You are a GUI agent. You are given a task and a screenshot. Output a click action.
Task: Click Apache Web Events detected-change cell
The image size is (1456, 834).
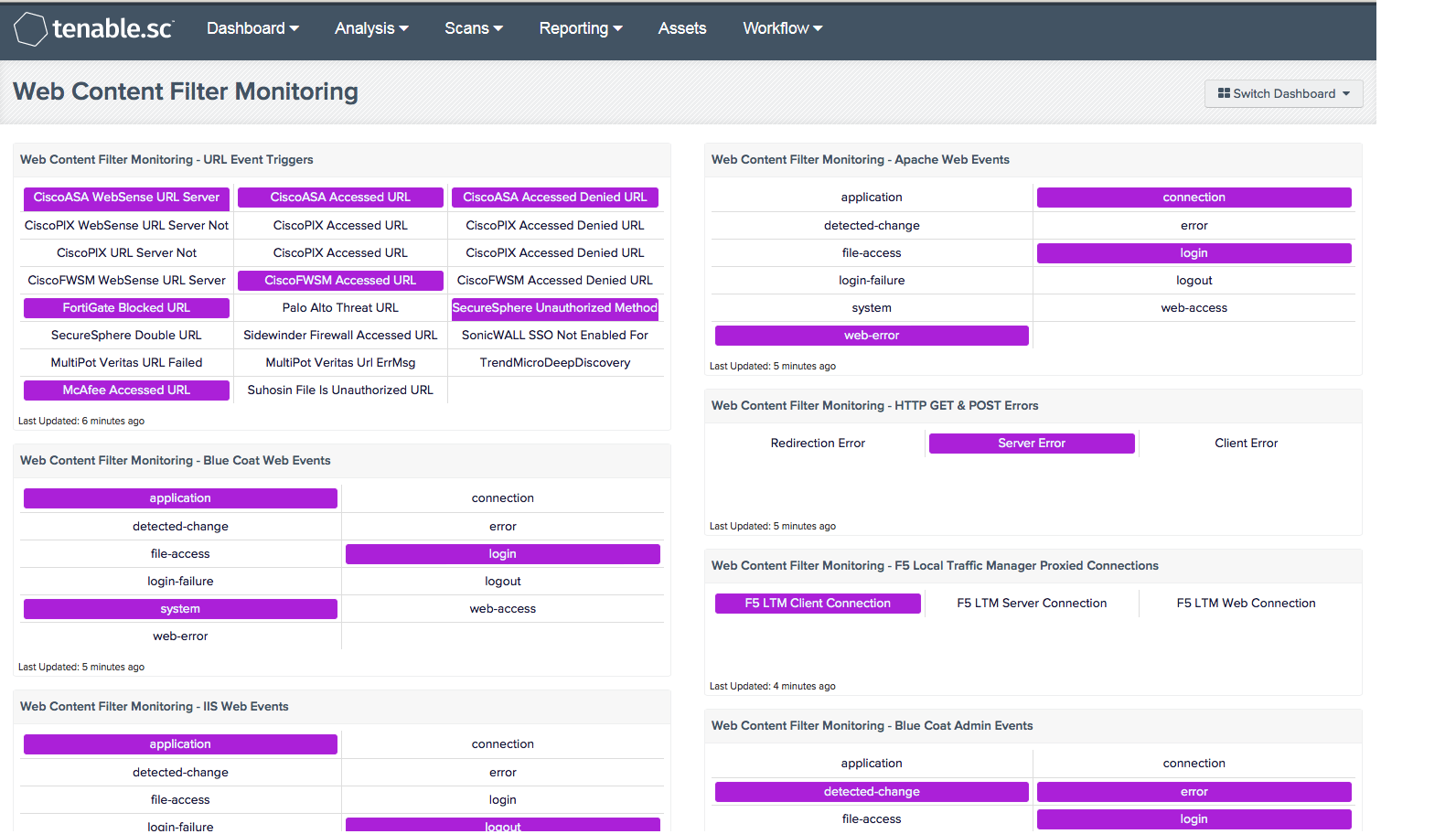872,225
